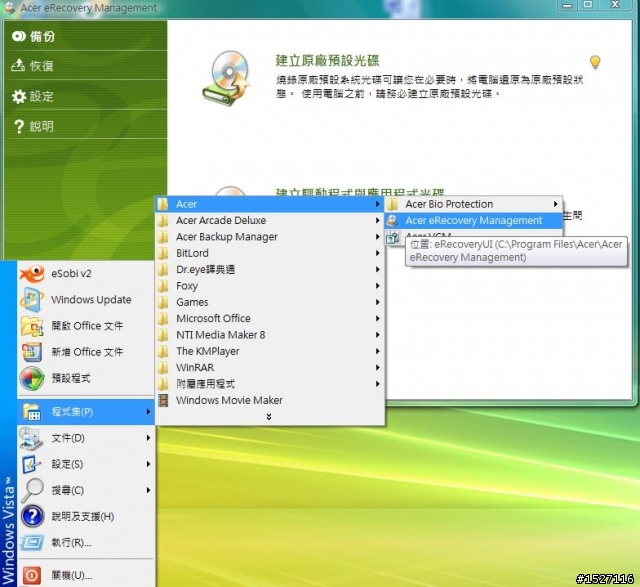This screenshot has height=587, width=640.
Task: Open 附屬應用程式 accessories folder
Action: pos(269,384)
